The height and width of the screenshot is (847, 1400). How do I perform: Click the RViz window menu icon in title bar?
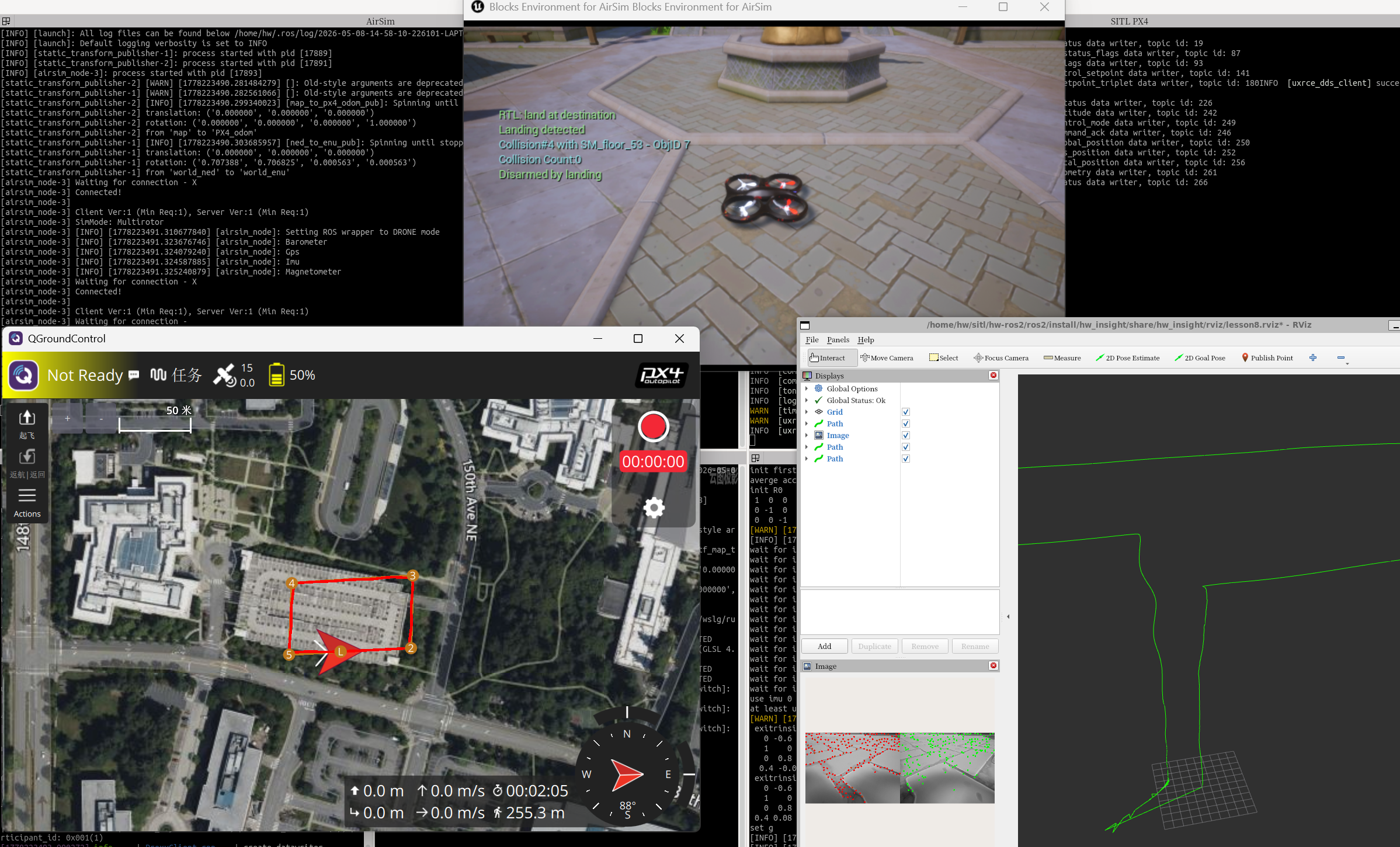point(805,325)
